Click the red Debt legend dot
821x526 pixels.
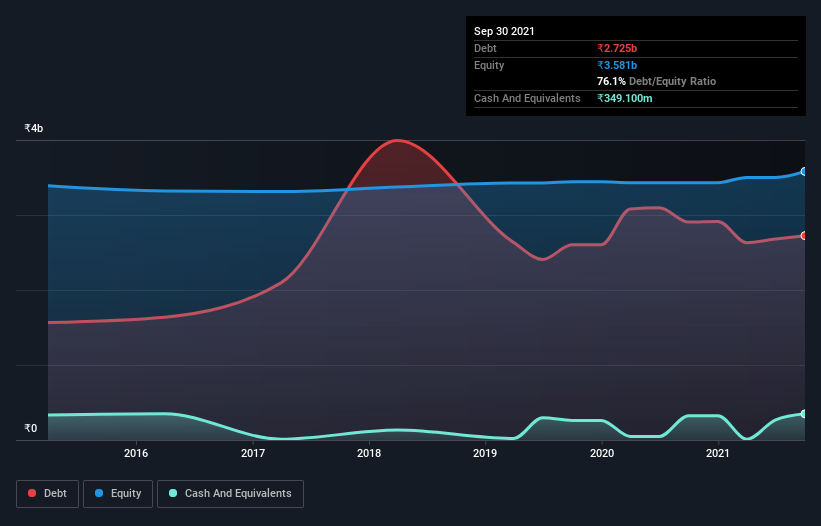32,493
